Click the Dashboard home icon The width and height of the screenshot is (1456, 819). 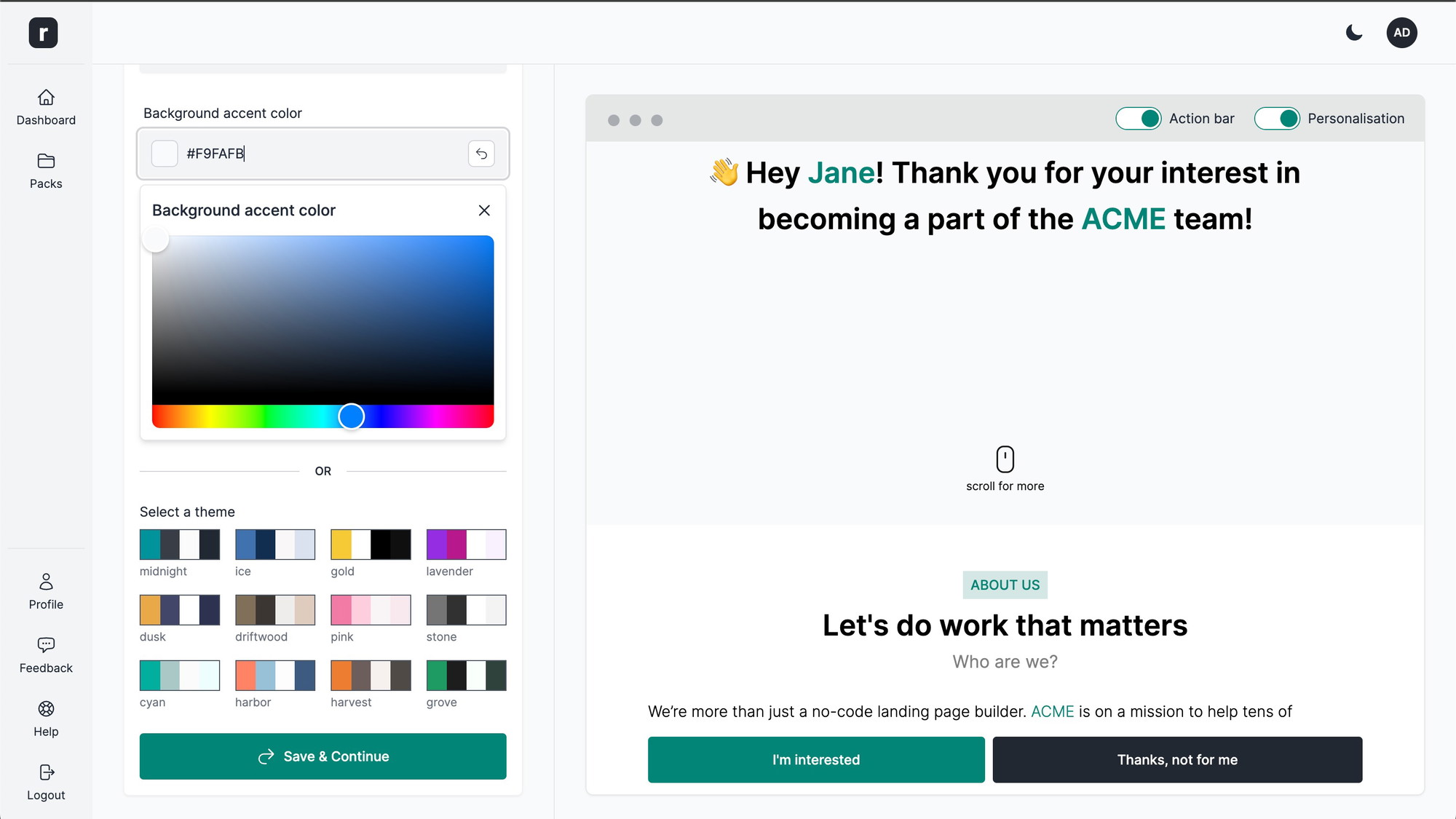pos(46,98)
